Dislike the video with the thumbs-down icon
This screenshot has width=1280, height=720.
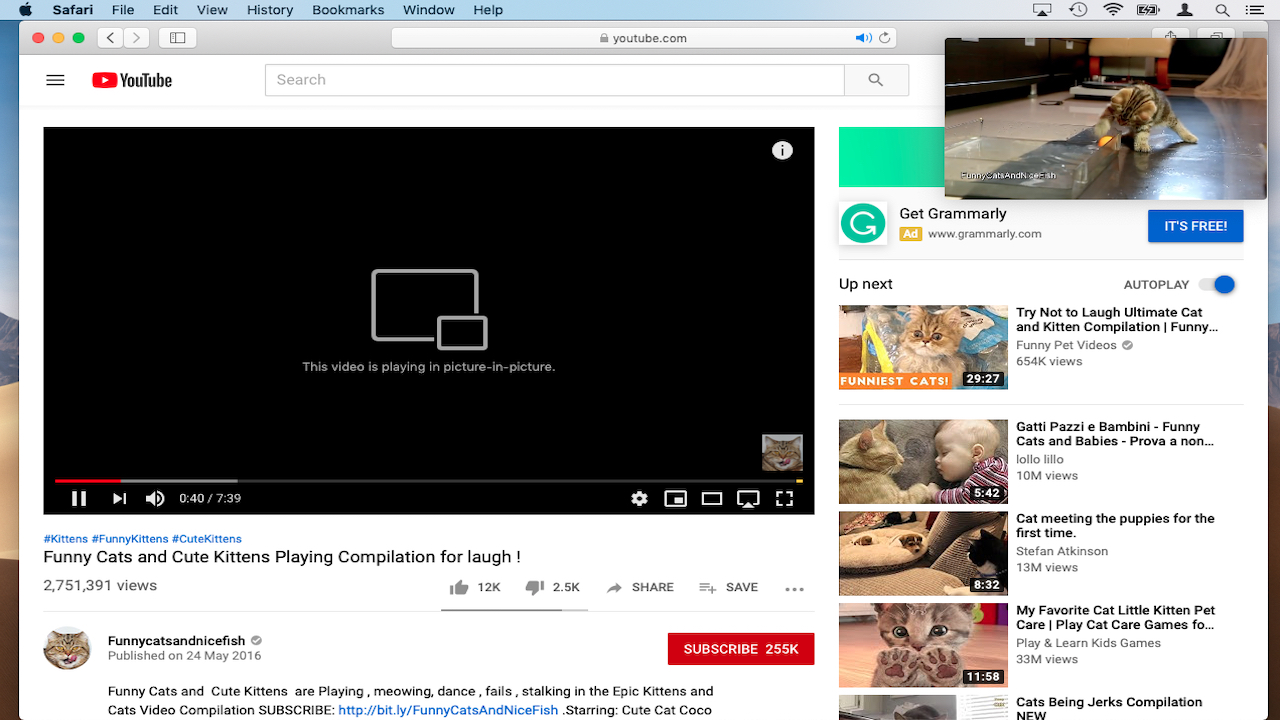[x=535, y=588]
